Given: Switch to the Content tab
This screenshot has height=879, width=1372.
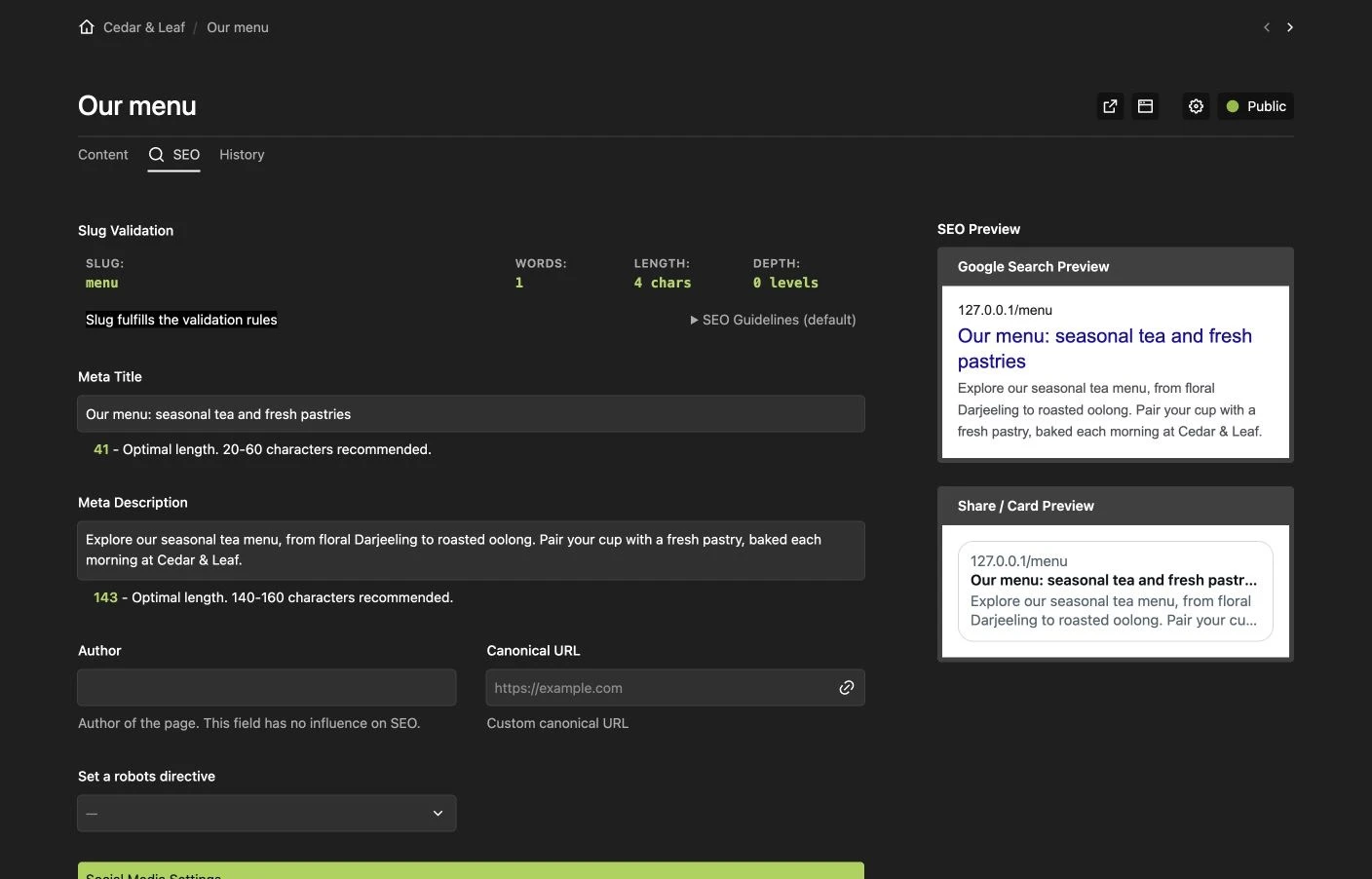Looking at the screenshot, I should (103, 155).
